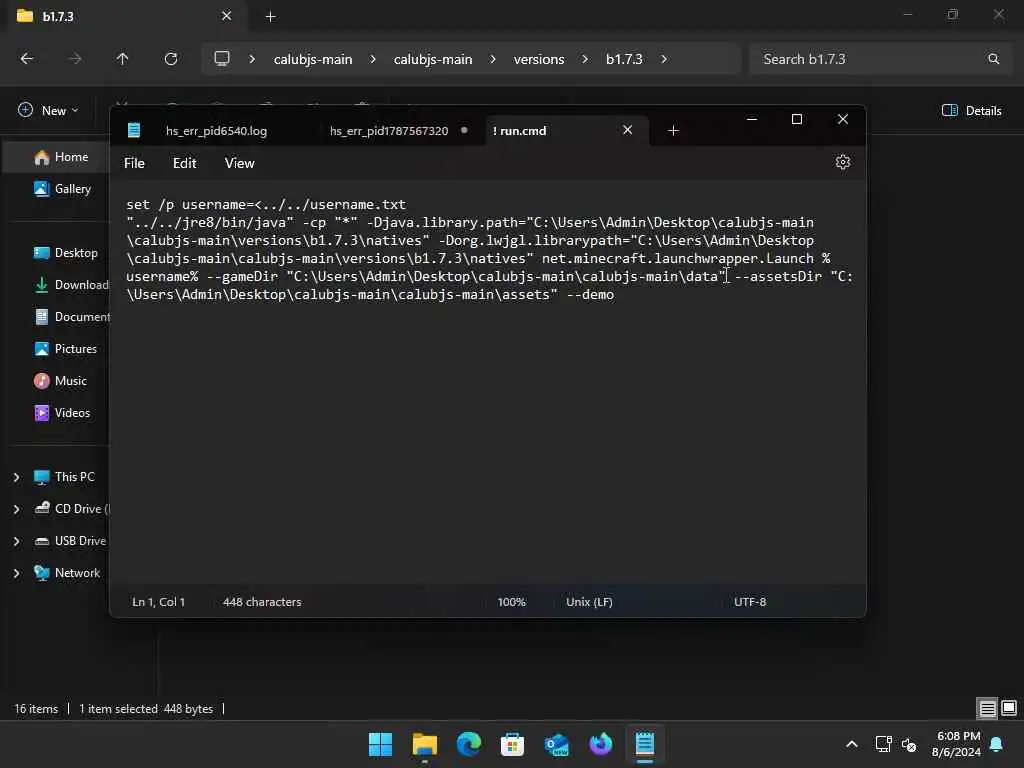Click versions breadcrumb

(539, 59)
